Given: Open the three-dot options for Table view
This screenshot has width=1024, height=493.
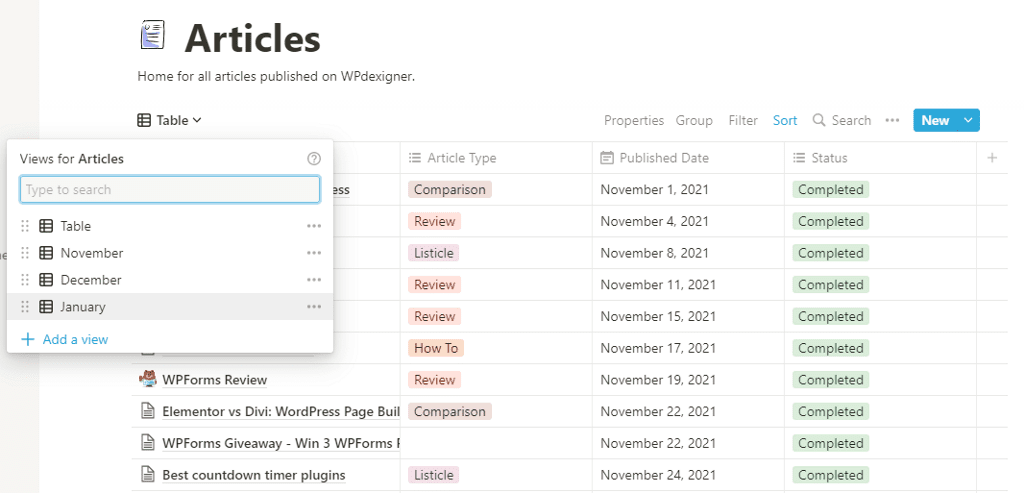Looking at the screenshot, I should 314,226.
